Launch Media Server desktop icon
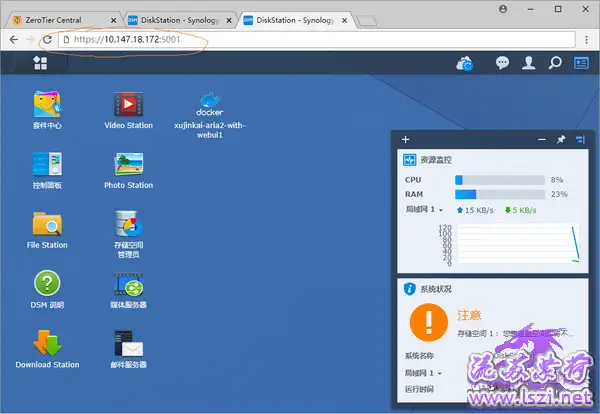 click(129, 290)
